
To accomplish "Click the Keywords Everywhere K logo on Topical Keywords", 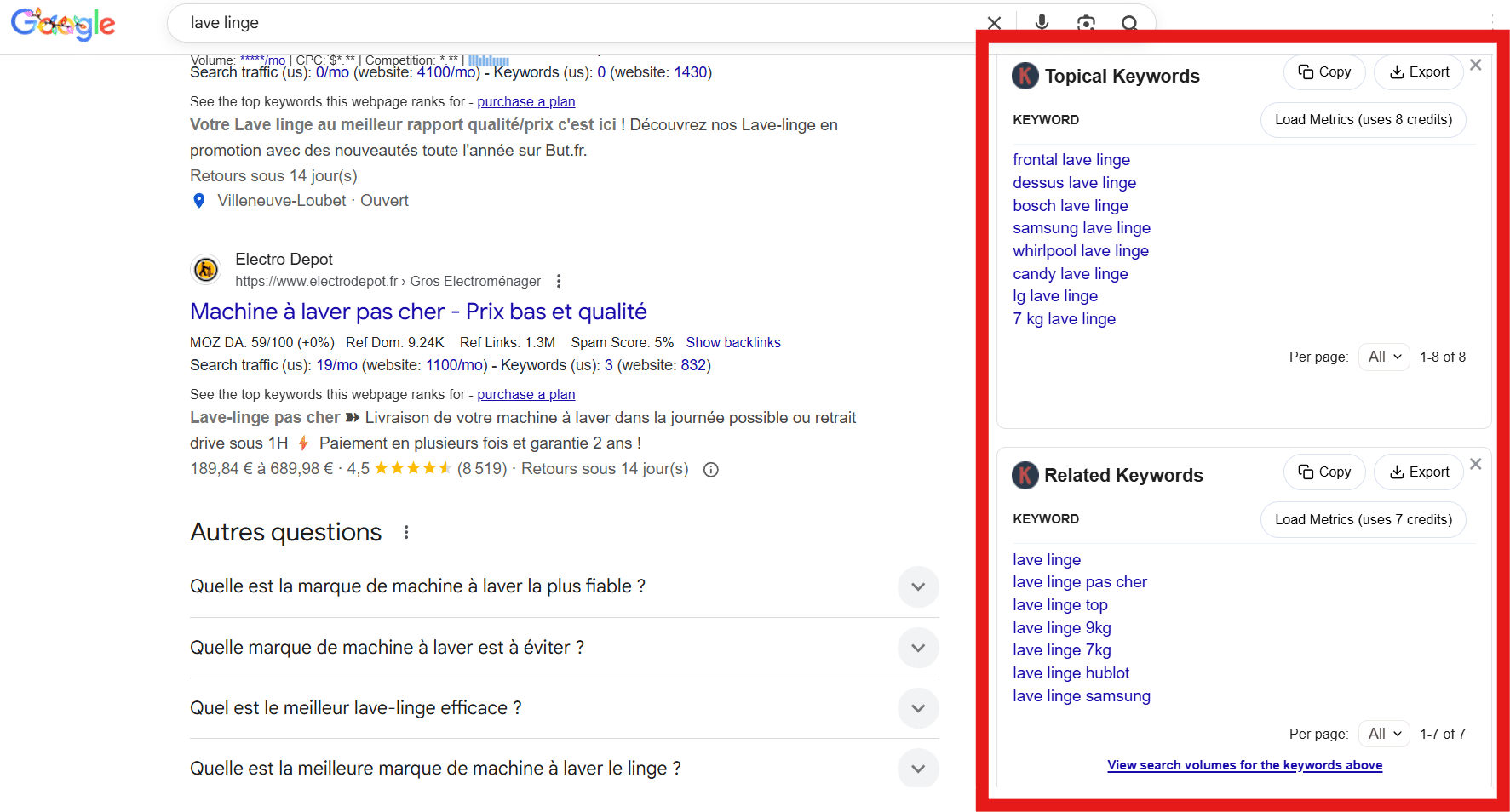I will 1025,76.
